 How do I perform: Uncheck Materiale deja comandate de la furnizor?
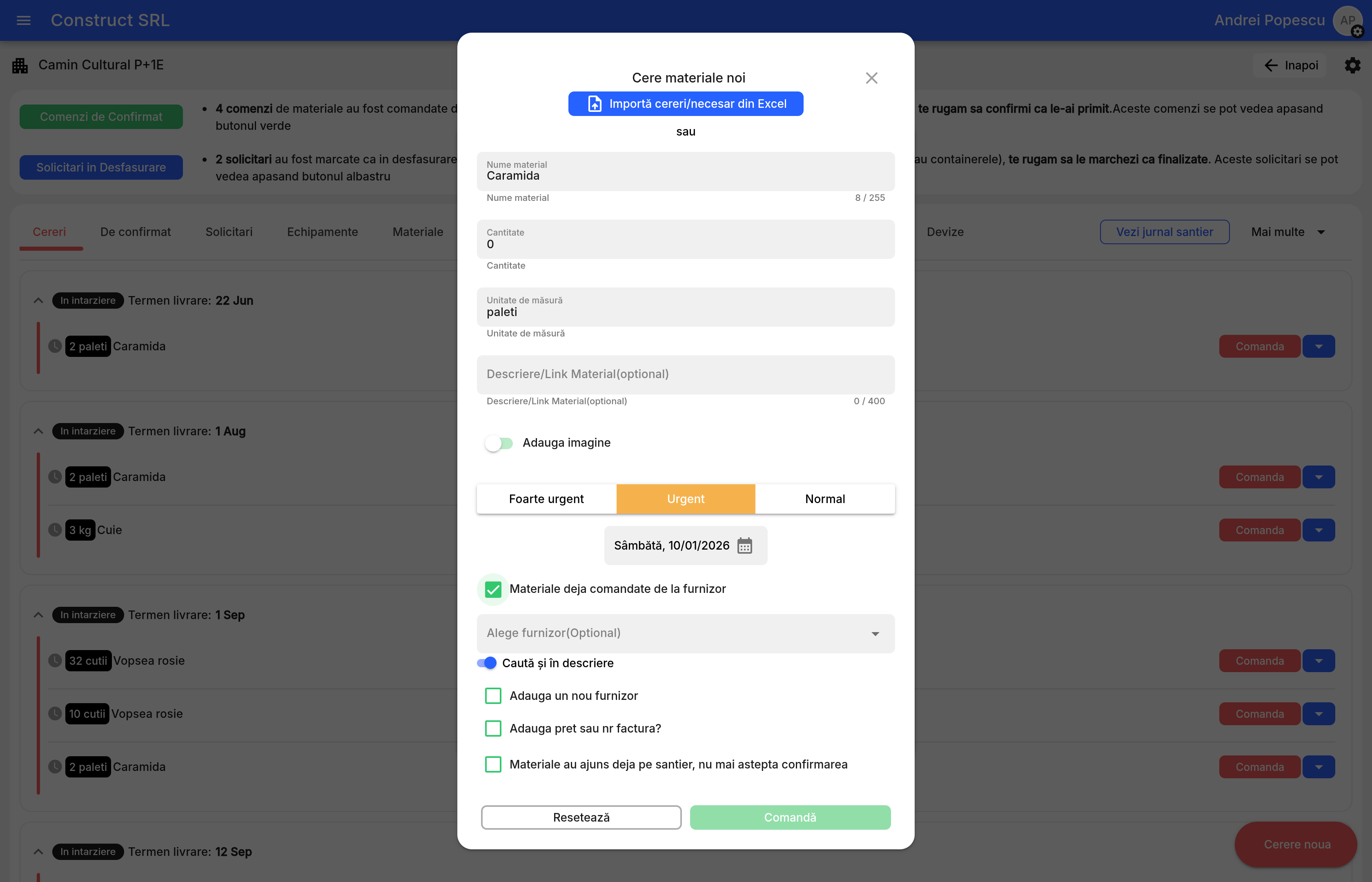[x=493, y=589]
